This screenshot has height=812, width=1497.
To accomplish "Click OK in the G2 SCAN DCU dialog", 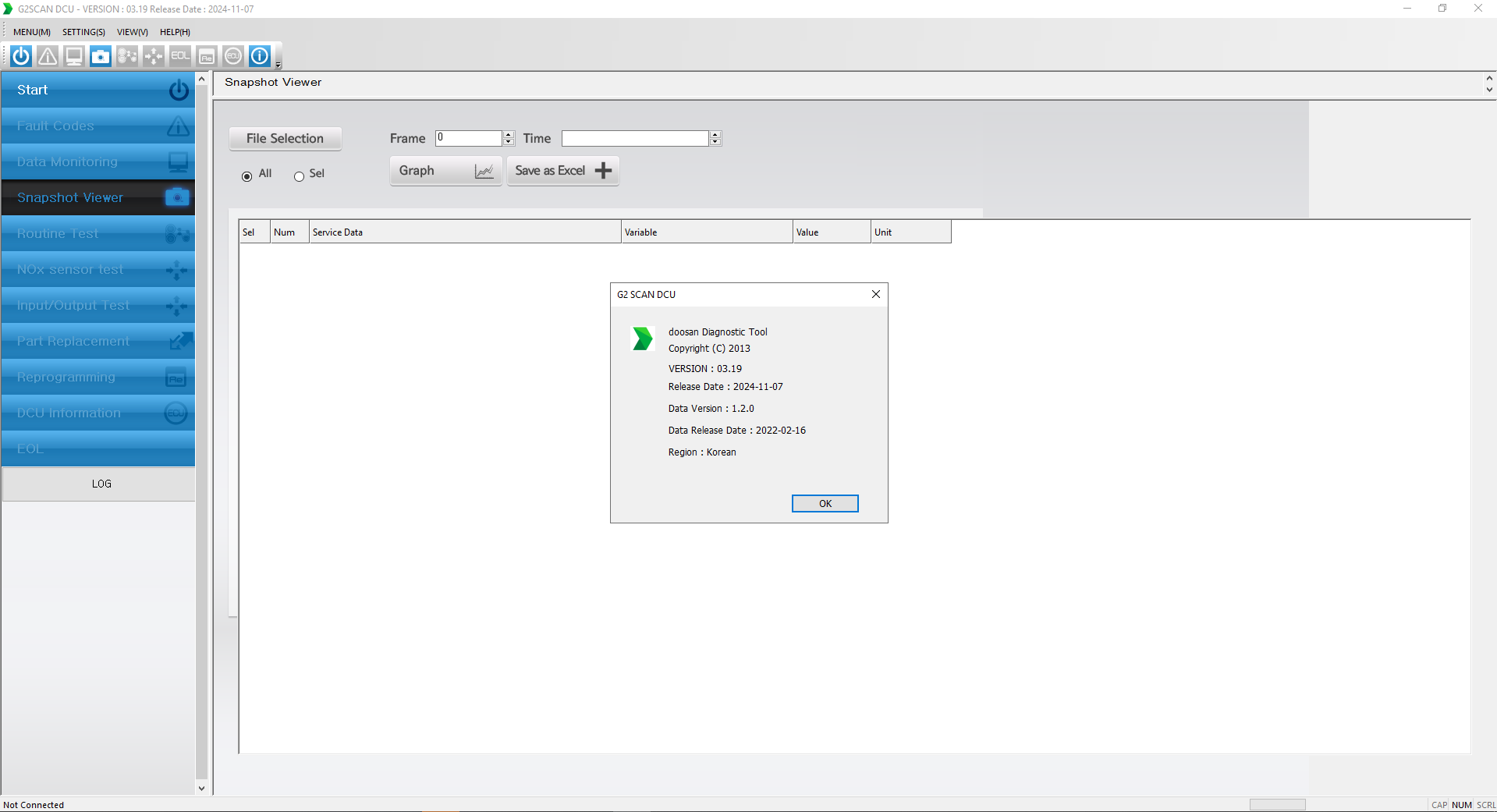I will tap(825, 503).
